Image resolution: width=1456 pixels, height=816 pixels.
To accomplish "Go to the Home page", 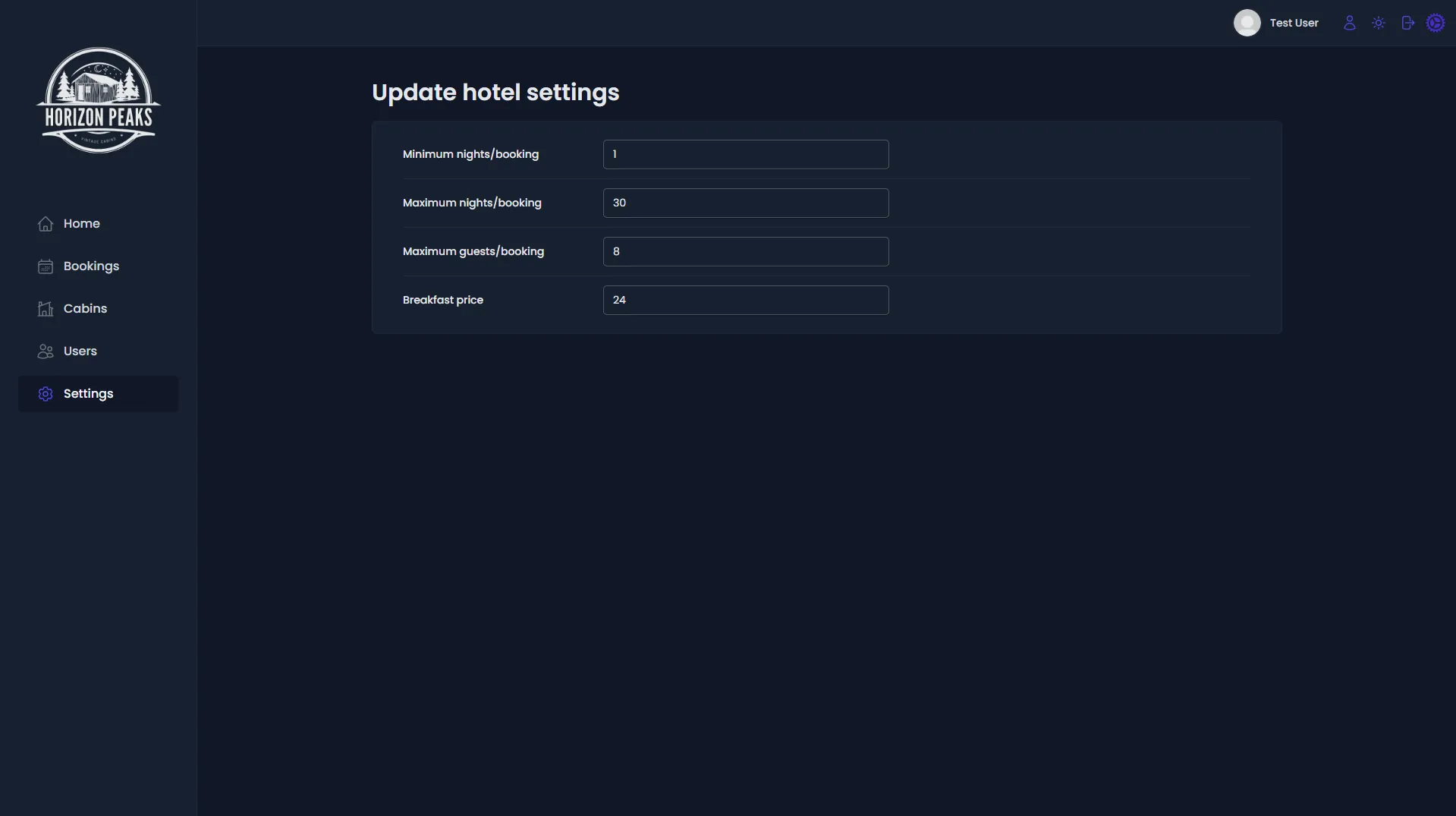I will point(99,224).
